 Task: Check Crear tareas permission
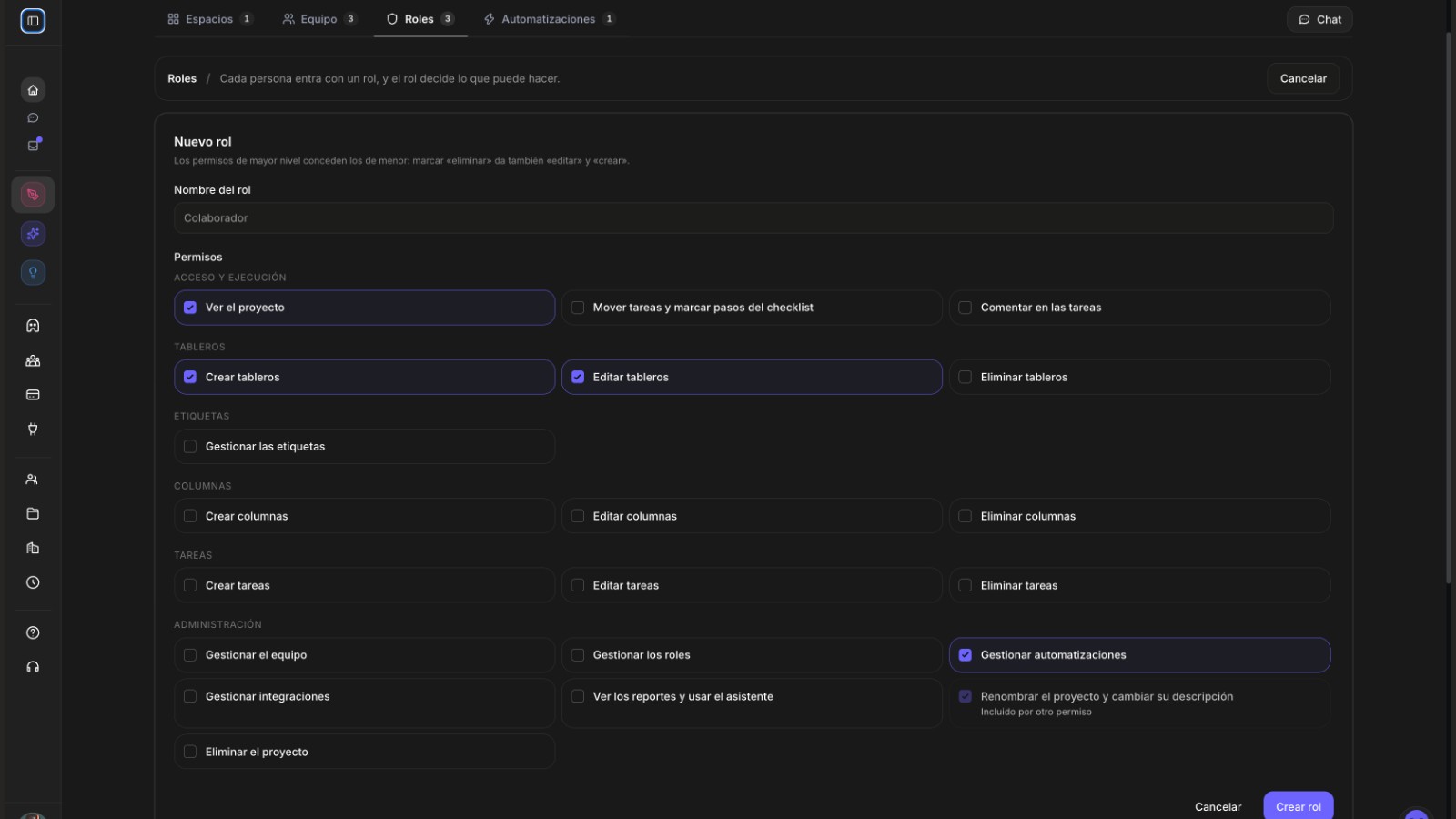tap(364, 585)
